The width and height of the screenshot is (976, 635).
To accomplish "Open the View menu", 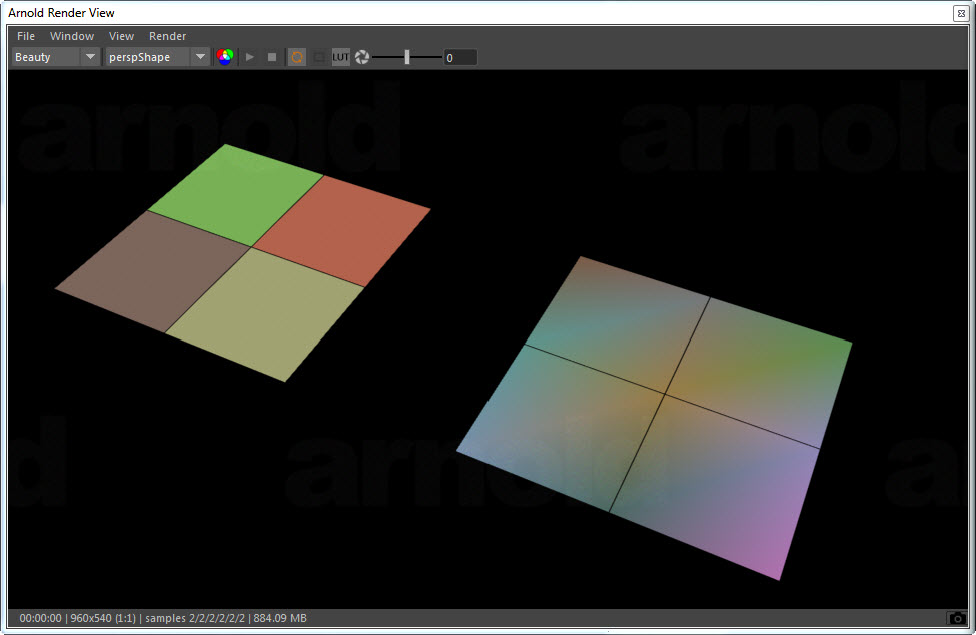I will pyautogui.click(x=121, y=36).
